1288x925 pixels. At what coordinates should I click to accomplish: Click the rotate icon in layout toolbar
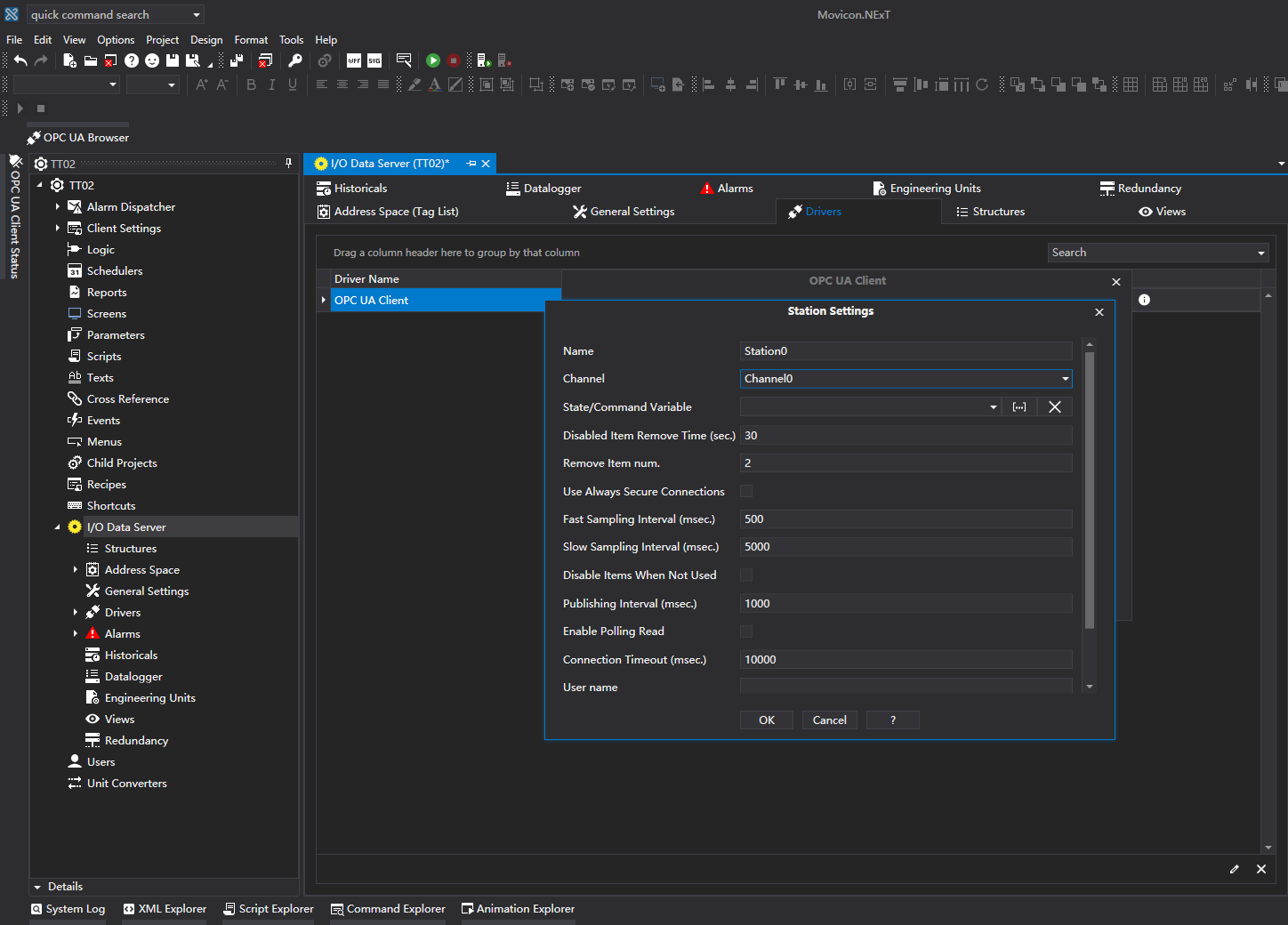click(x=982, y=84)
